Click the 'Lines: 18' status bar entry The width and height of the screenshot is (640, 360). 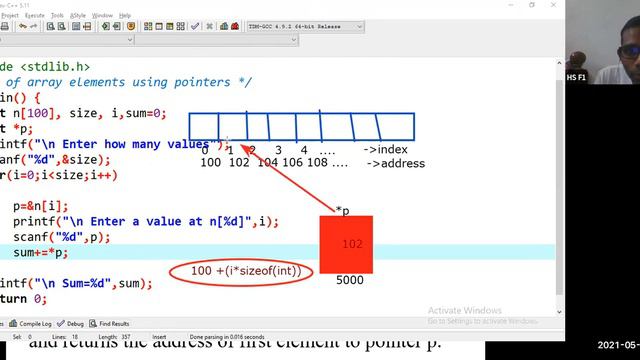click(65, 337)
